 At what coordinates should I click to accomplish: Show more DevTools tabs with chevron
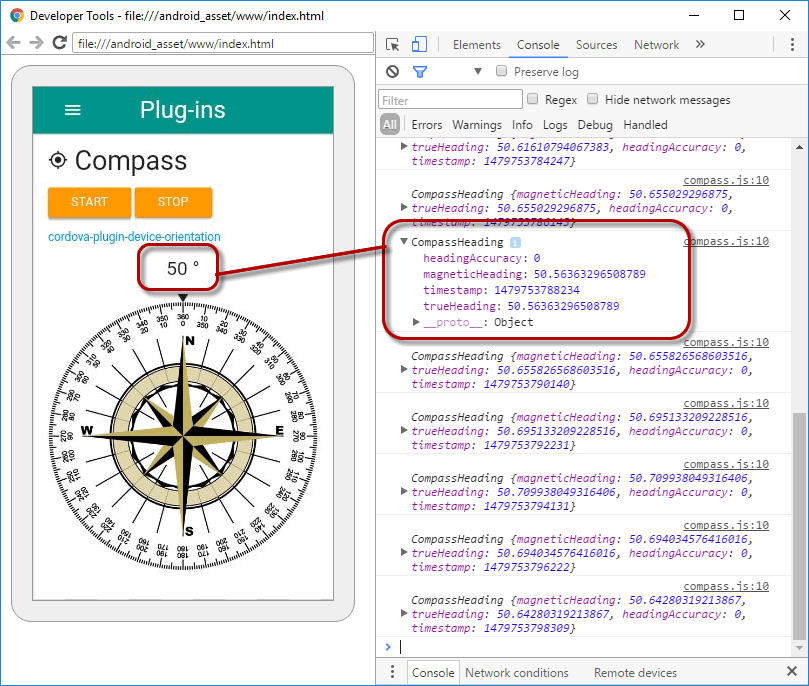pos(700,45)
